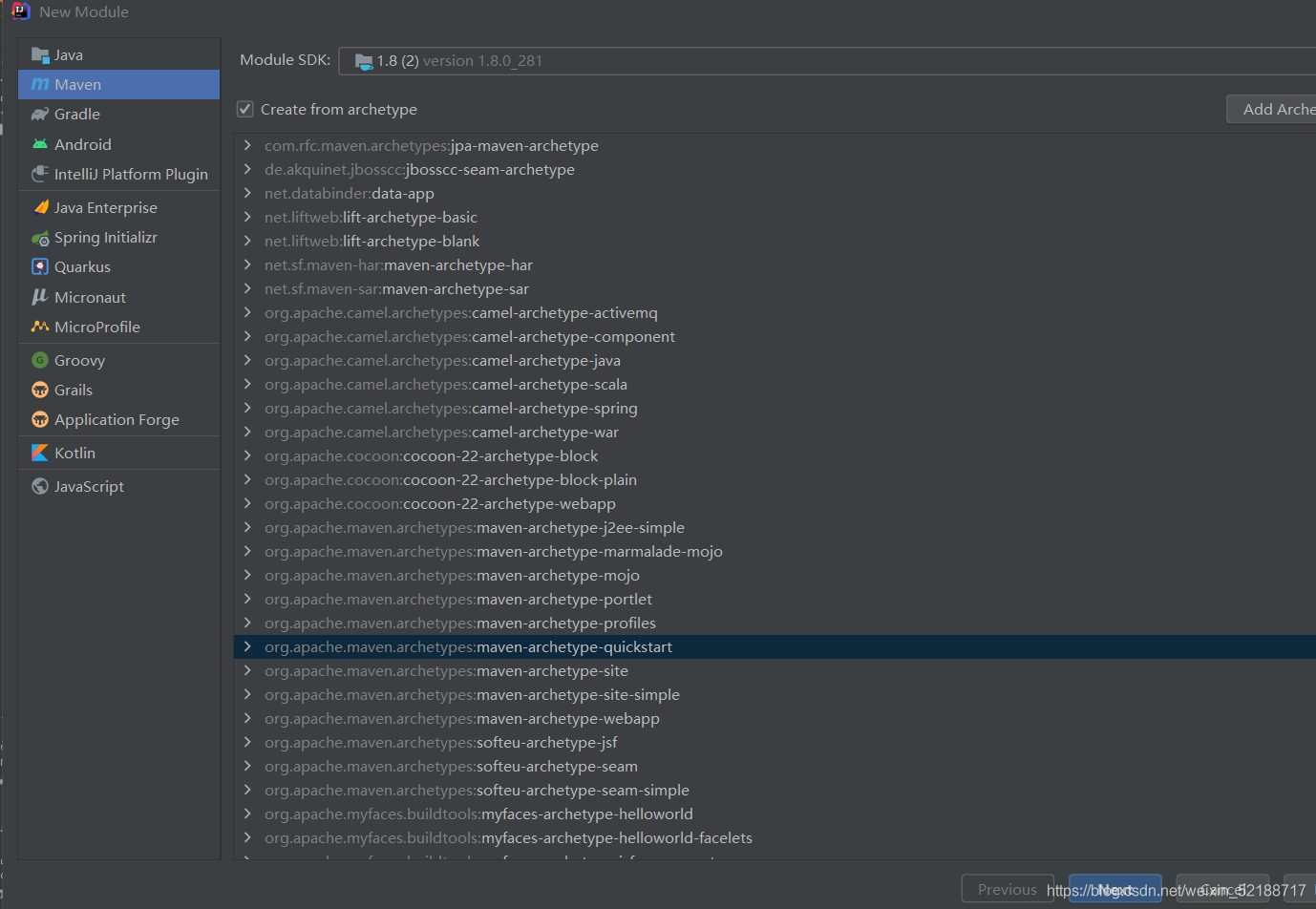Select camel-archetype-war archetype
The width and height of the screenshot is (1316, 909).
(775, 432)
